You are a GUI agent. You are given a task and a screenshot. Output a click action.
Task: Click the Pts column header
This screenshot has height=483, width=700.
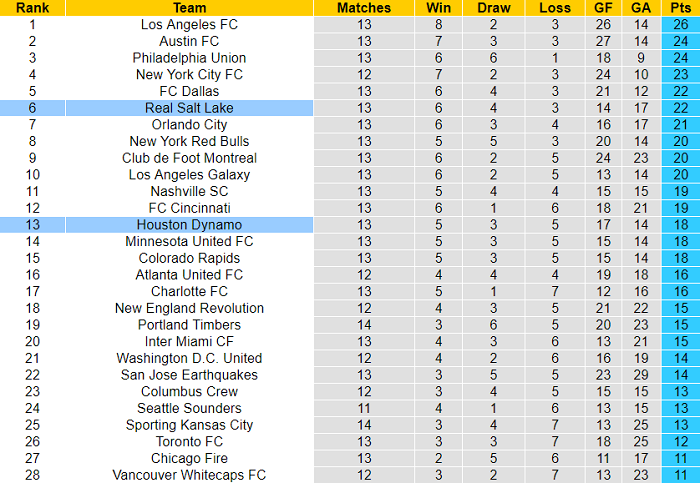[679, 7]
